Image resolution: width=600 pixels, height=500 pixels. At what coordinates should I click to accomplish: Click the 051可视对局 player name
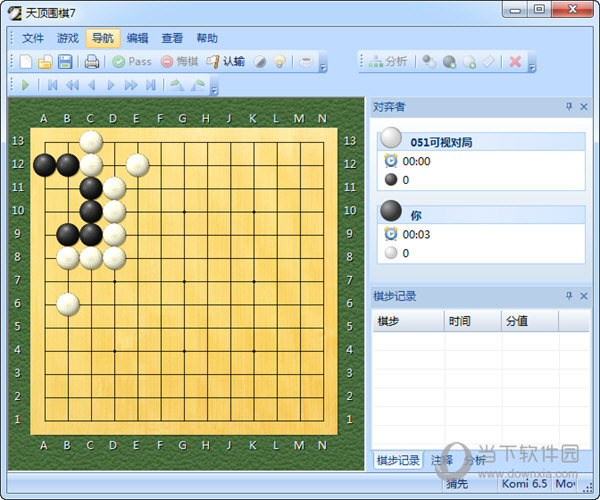pyautogui.click(x=441, y=143)
